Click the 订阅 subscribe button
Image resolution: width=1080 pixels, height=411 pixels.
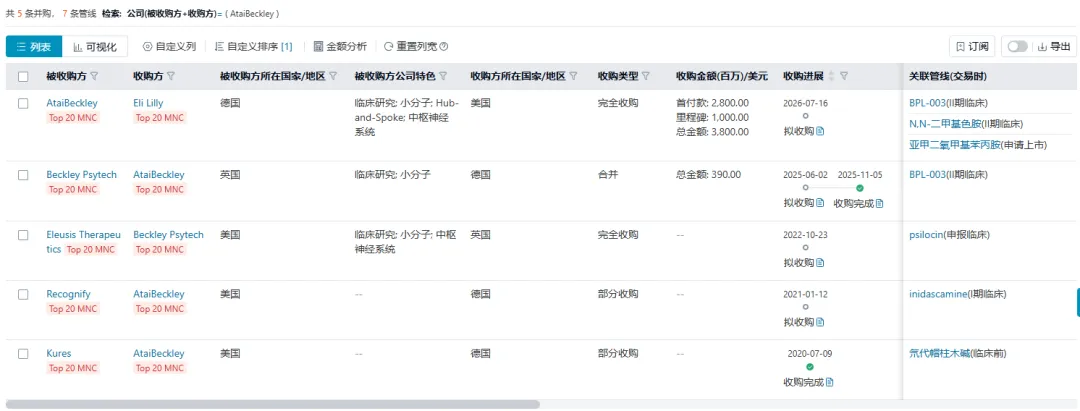click(973, 47)
